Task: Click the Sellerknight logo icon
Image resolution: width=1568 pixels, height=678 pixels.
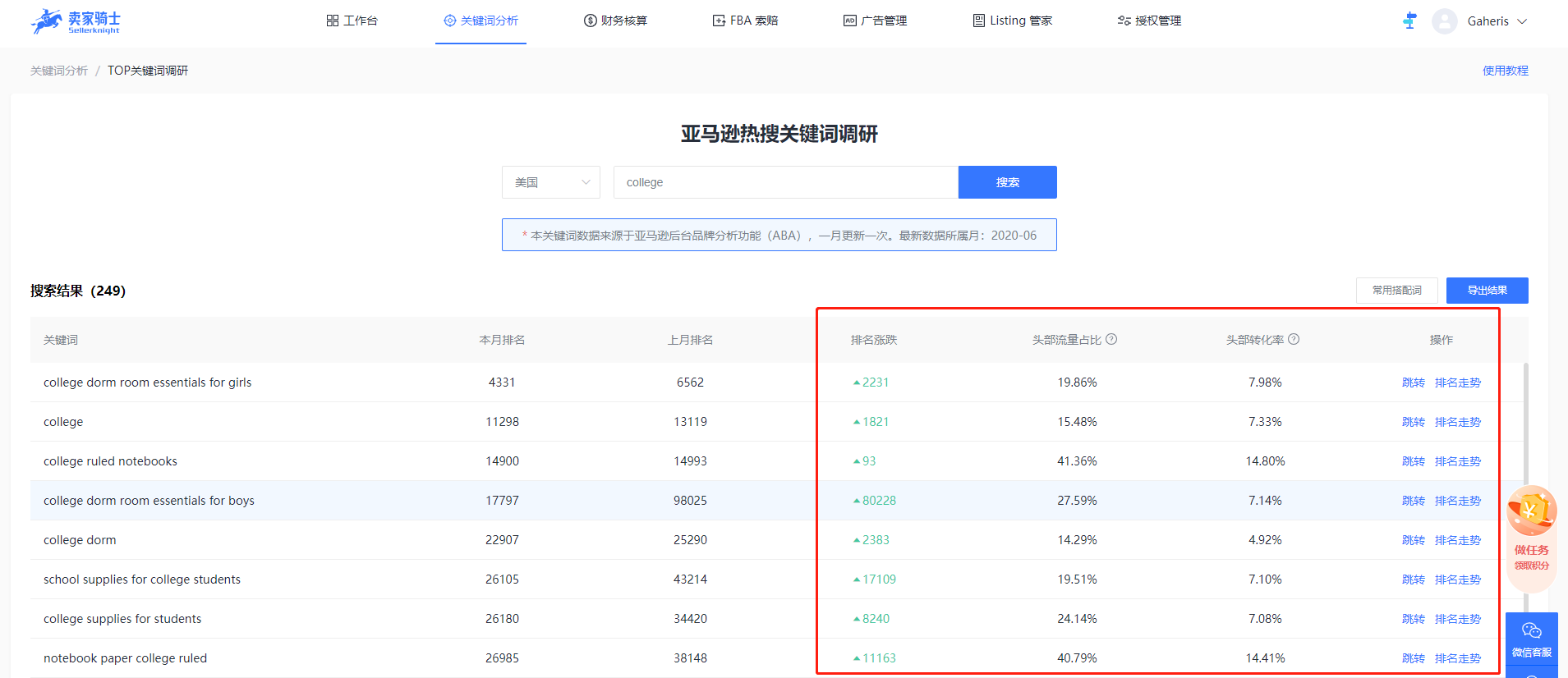Action: click(x=47, y=21)
